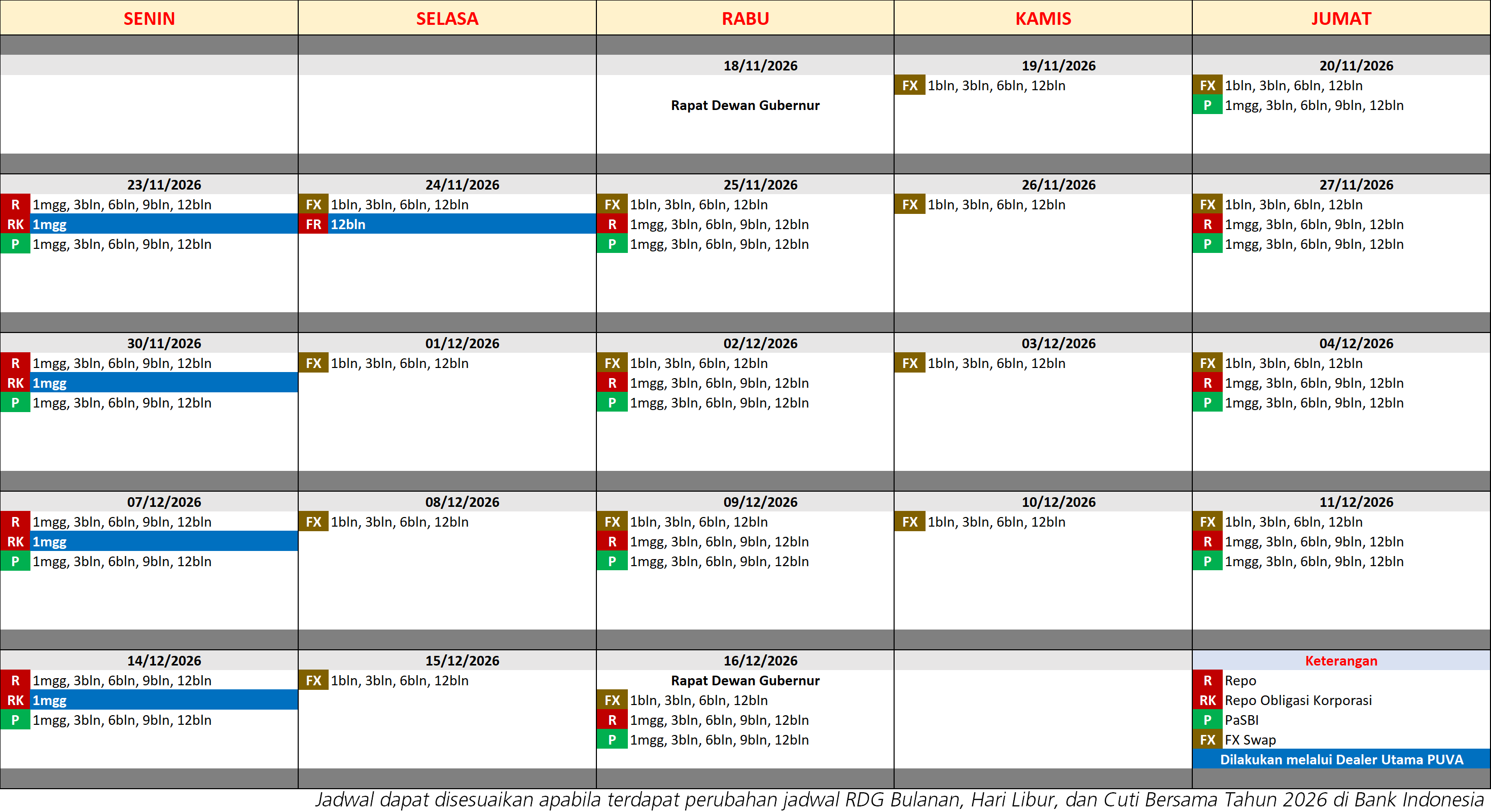Click the RABU column header

tap(745, 18)
